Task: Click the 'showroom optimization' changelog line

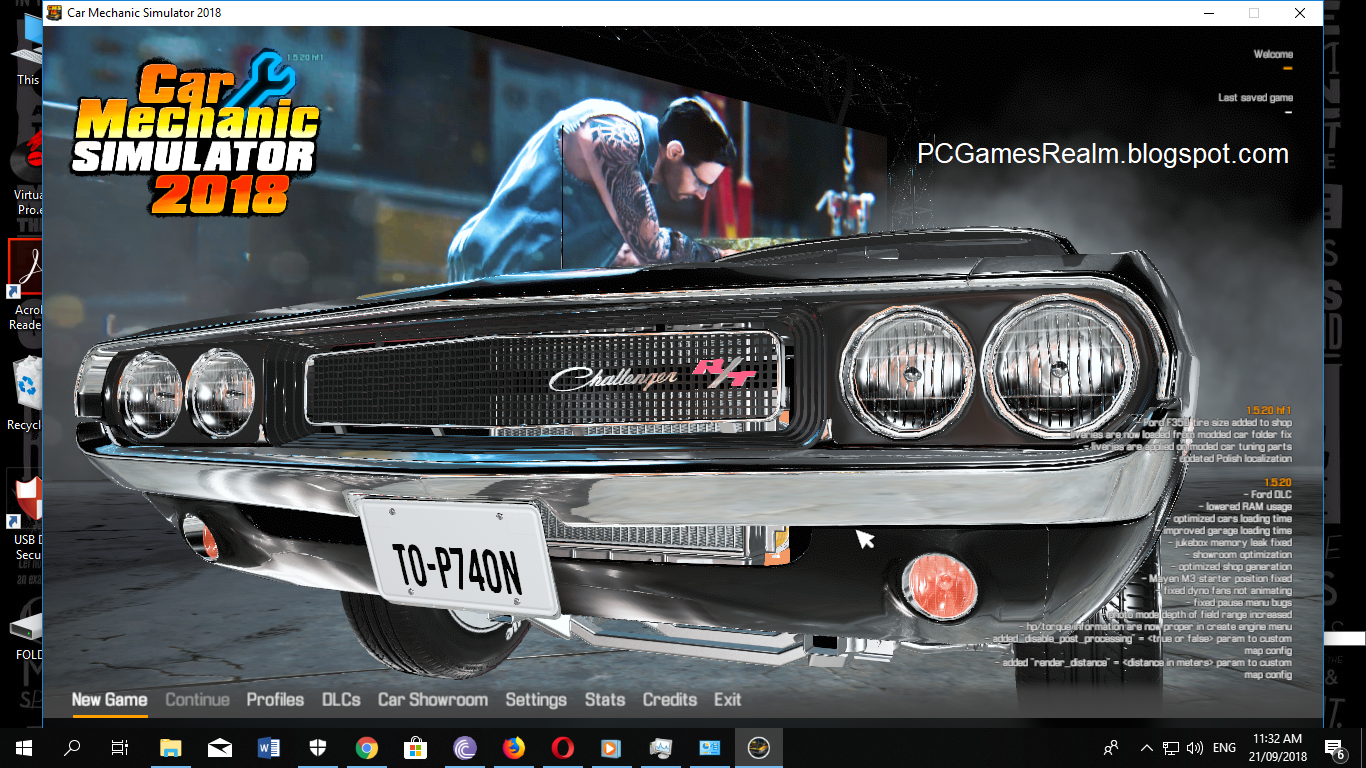Action: [x=1237, y=555]
